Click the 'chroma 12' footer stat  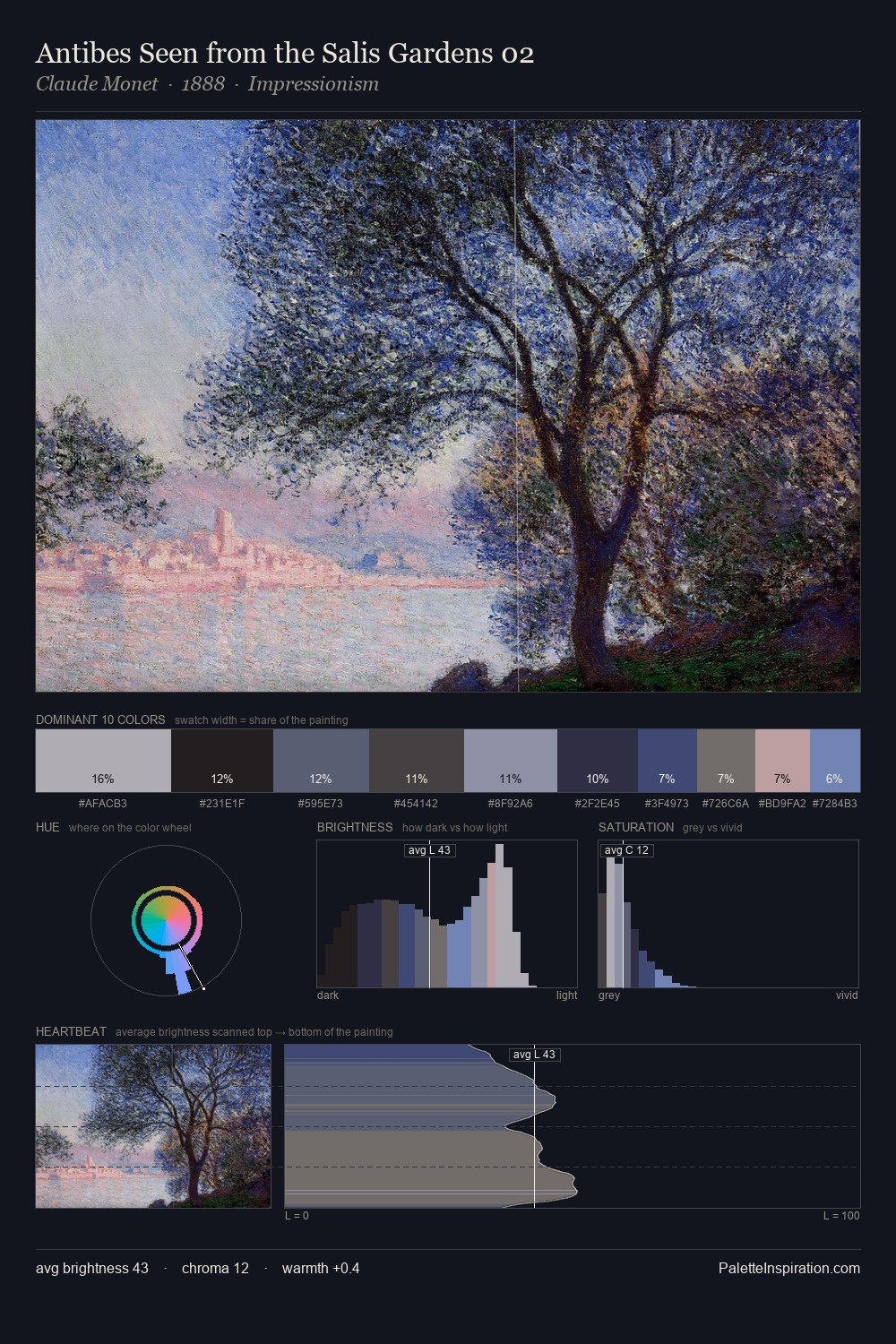(215, 1268)
